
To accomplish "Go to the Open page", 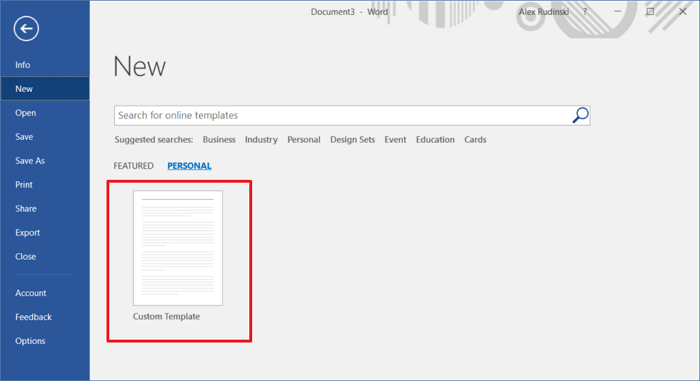I will 45,113.
